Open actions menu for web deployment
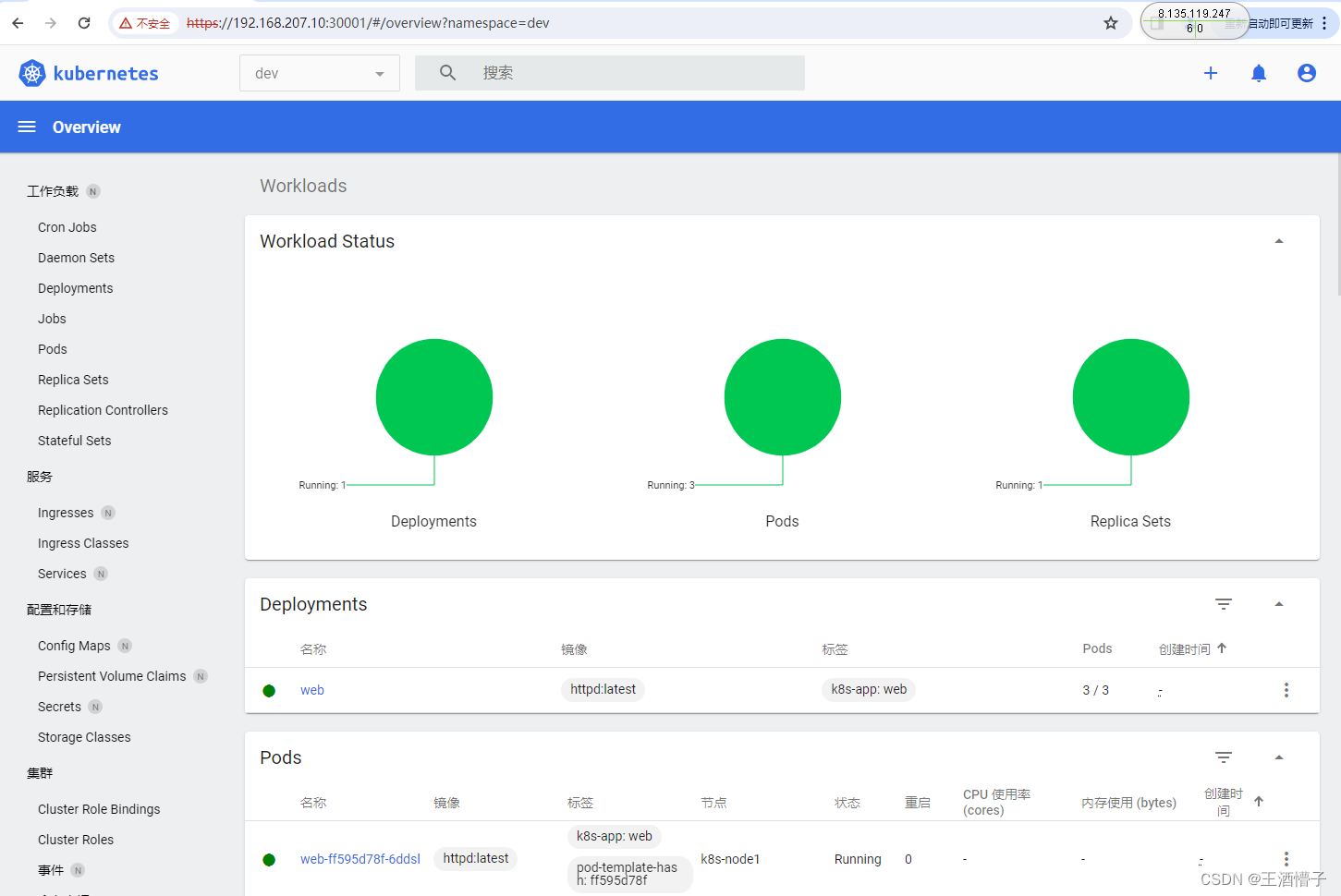Viewport: 1341px width, 896px height. [x=1286, y=690]
